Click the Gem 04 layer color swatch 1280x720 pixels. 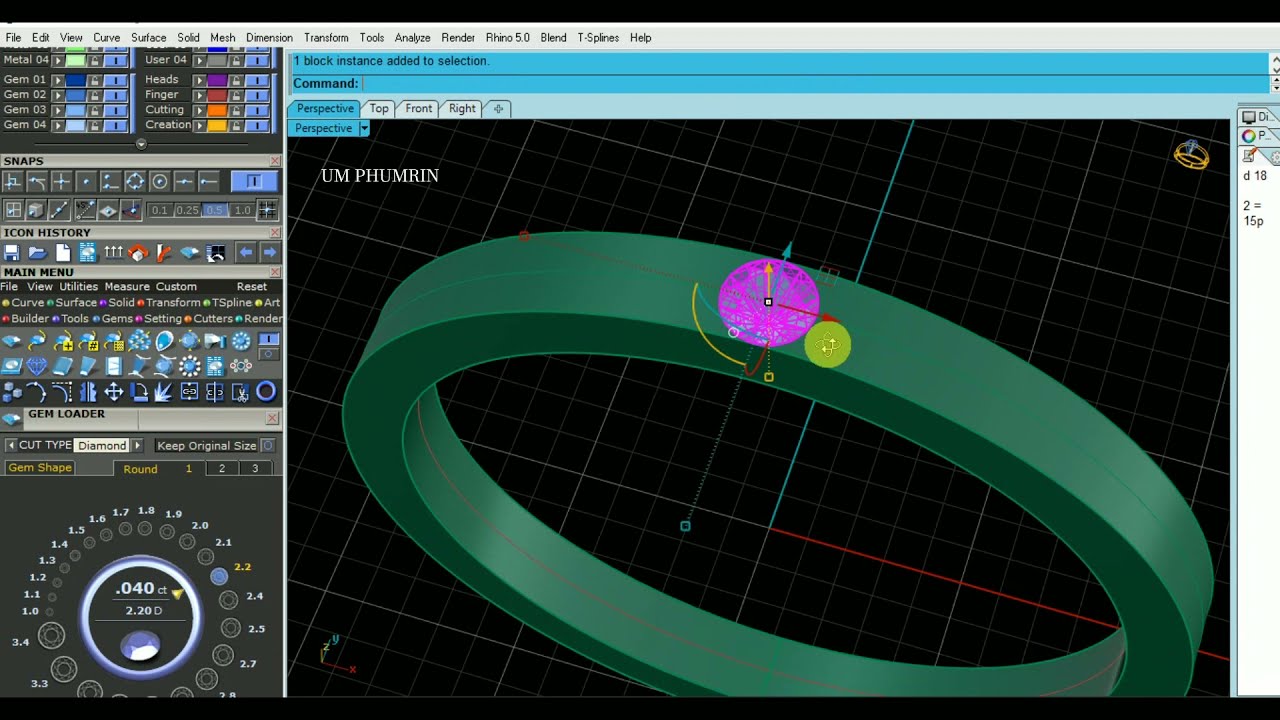click(x=76, y=125)
